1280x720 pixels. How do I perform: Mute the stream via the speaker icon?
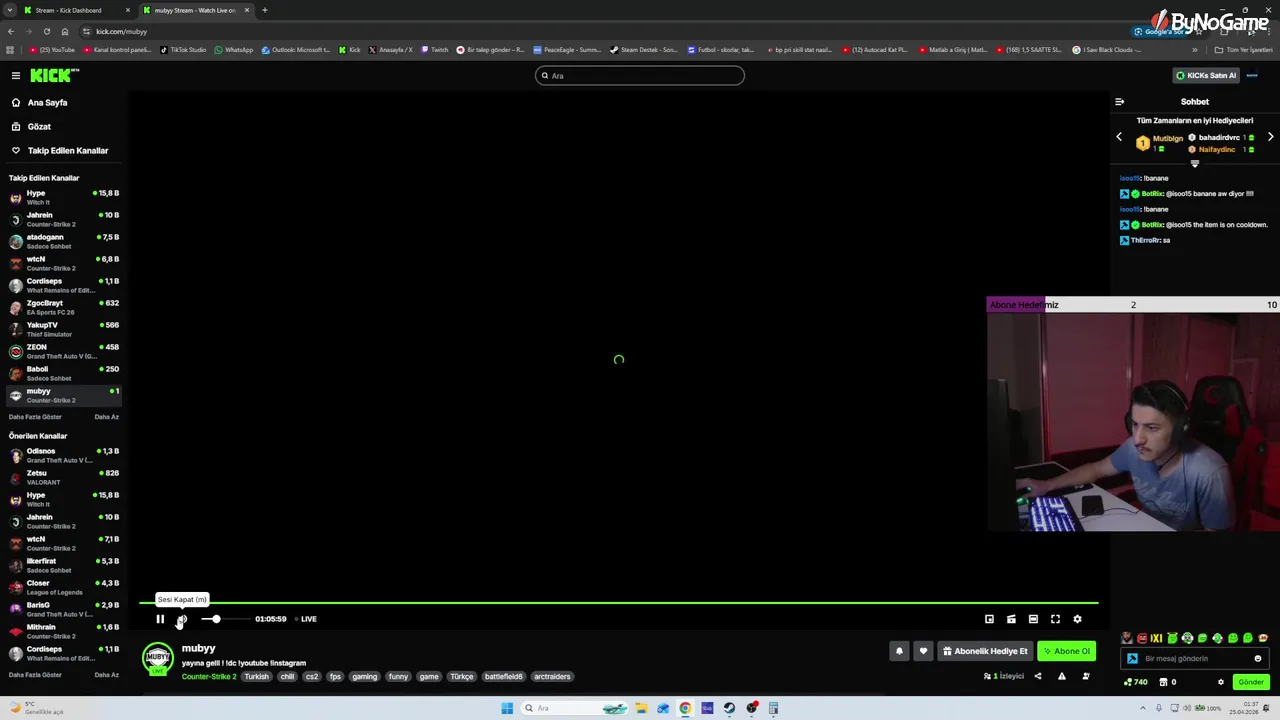point(181,619)
